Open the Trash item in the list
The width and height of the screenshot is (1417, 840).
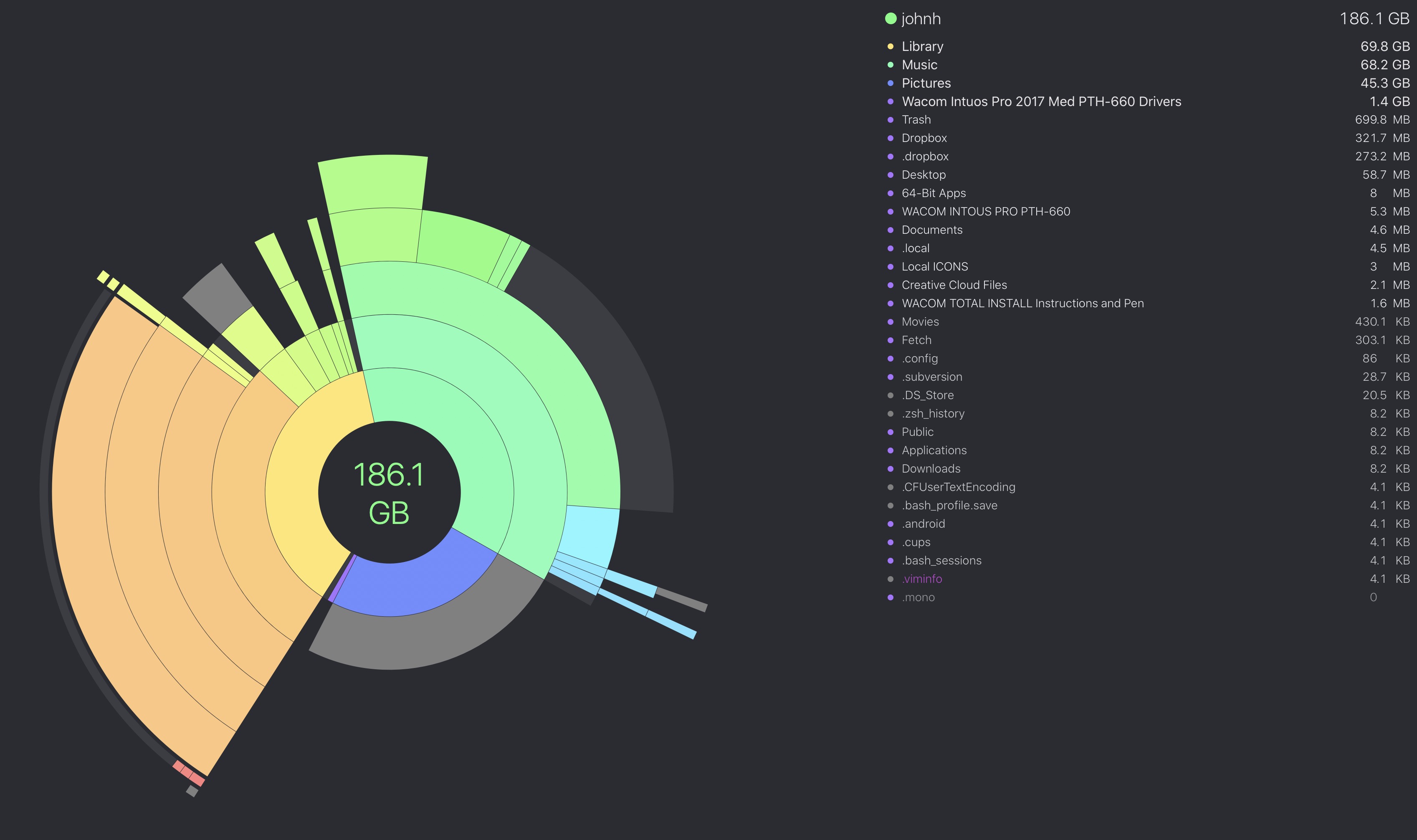pos(916,119)
